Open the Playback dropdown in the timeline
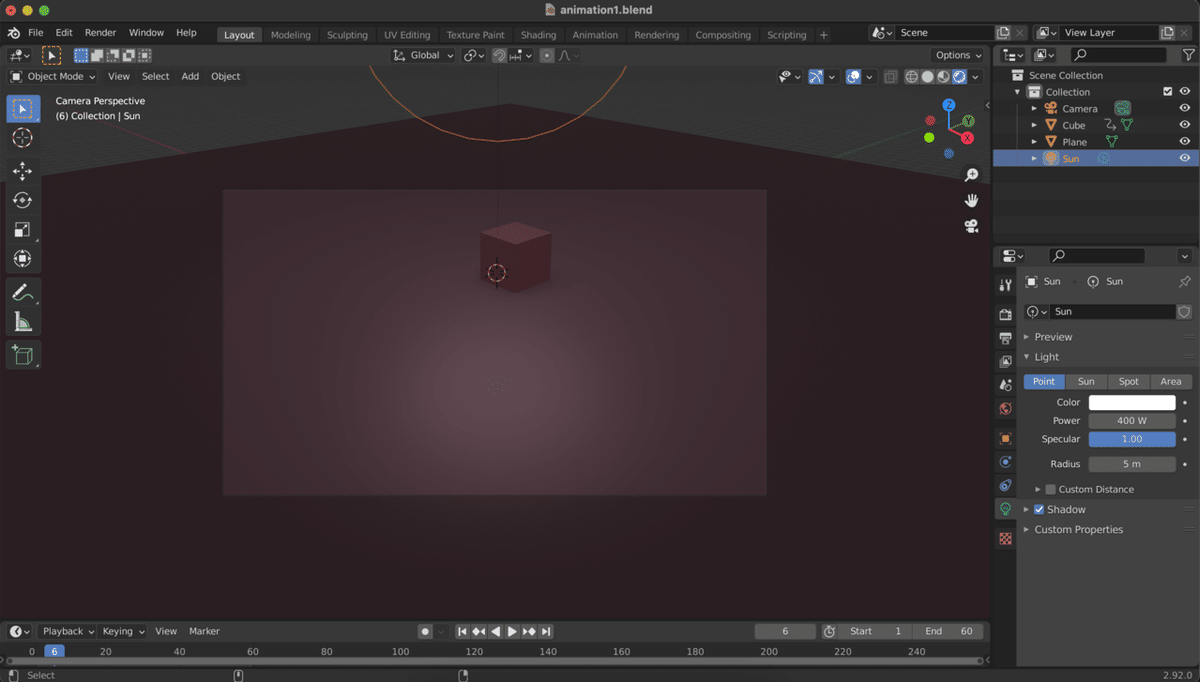The height and width of the screenshot is (682, 1200). coord(67,631)
